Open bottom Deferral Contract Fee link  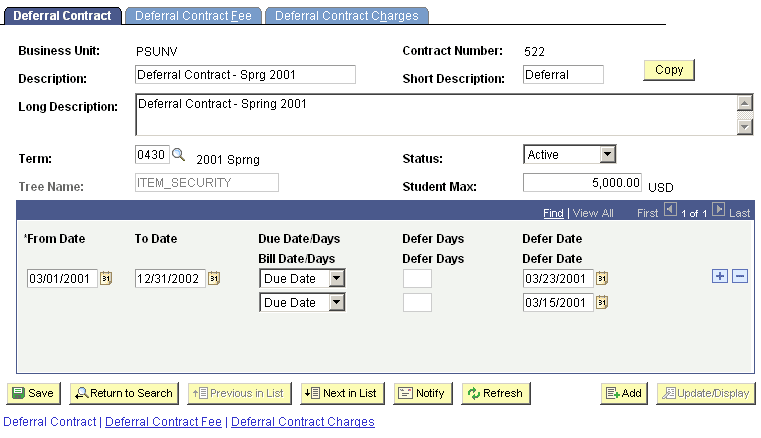pos(163,421)
